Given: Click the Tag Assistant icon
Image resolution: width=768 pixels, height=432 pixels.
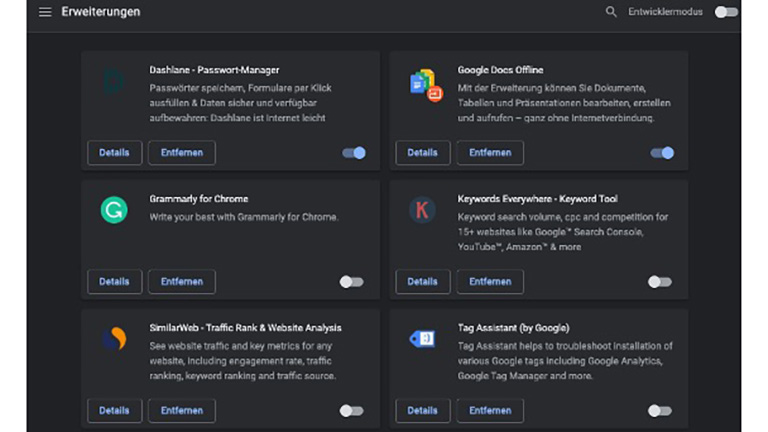Looking at the screenshot, I should 422,339.
